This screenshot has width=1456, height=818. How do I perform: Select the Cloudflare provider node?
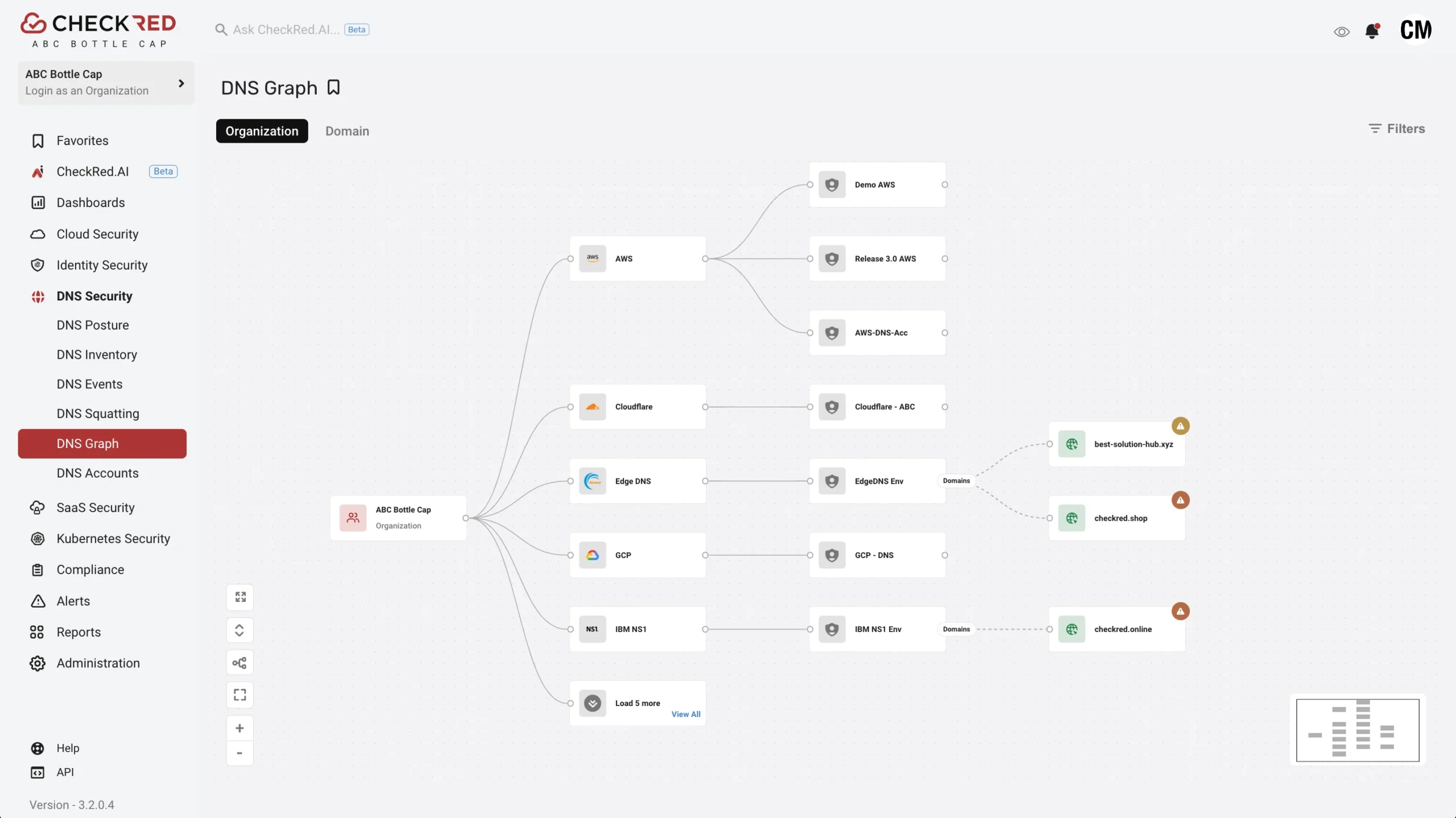coord(638,407)
